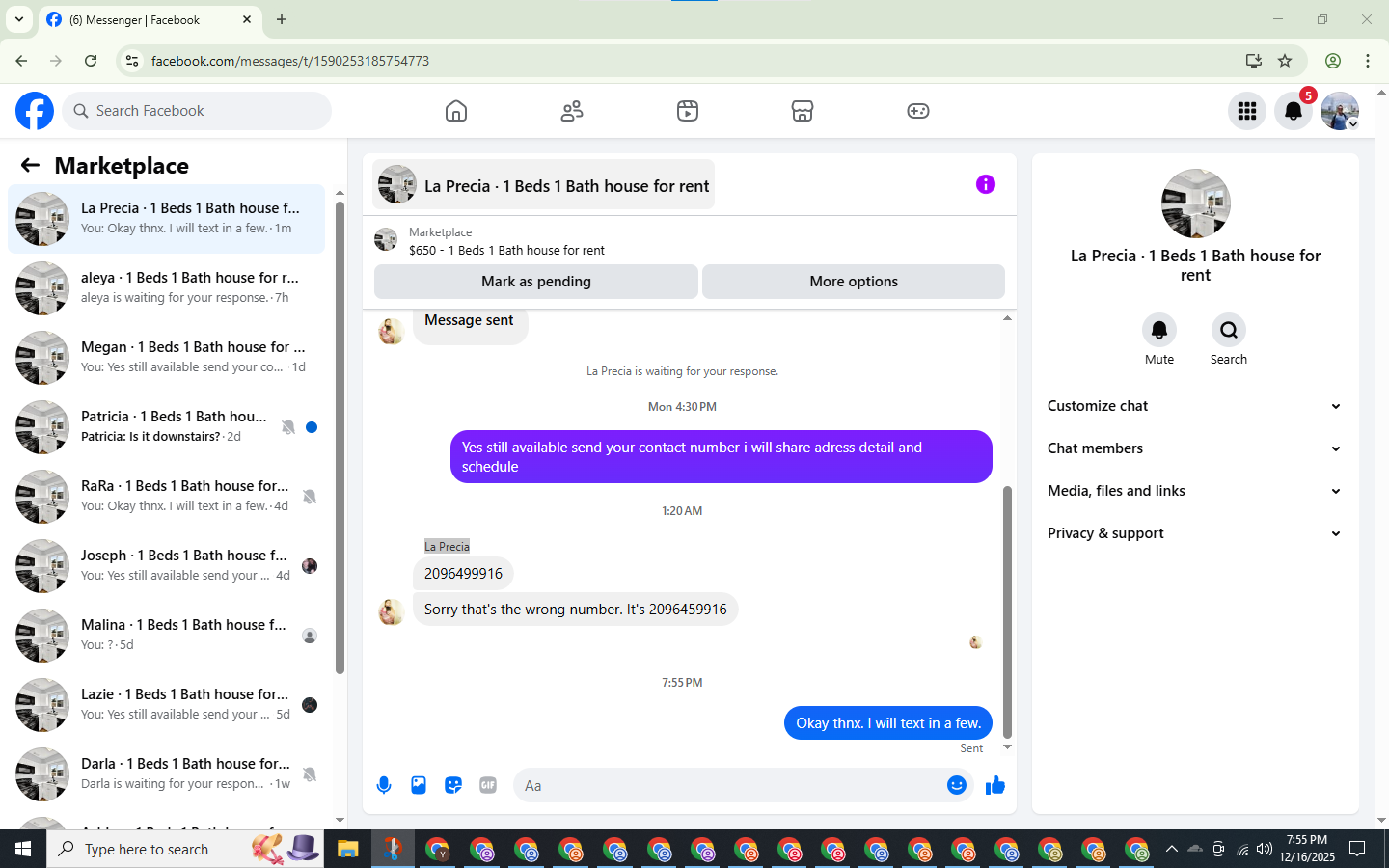Open conversation information purple i icon
The image size is (1389, 868).
[985, 184]
